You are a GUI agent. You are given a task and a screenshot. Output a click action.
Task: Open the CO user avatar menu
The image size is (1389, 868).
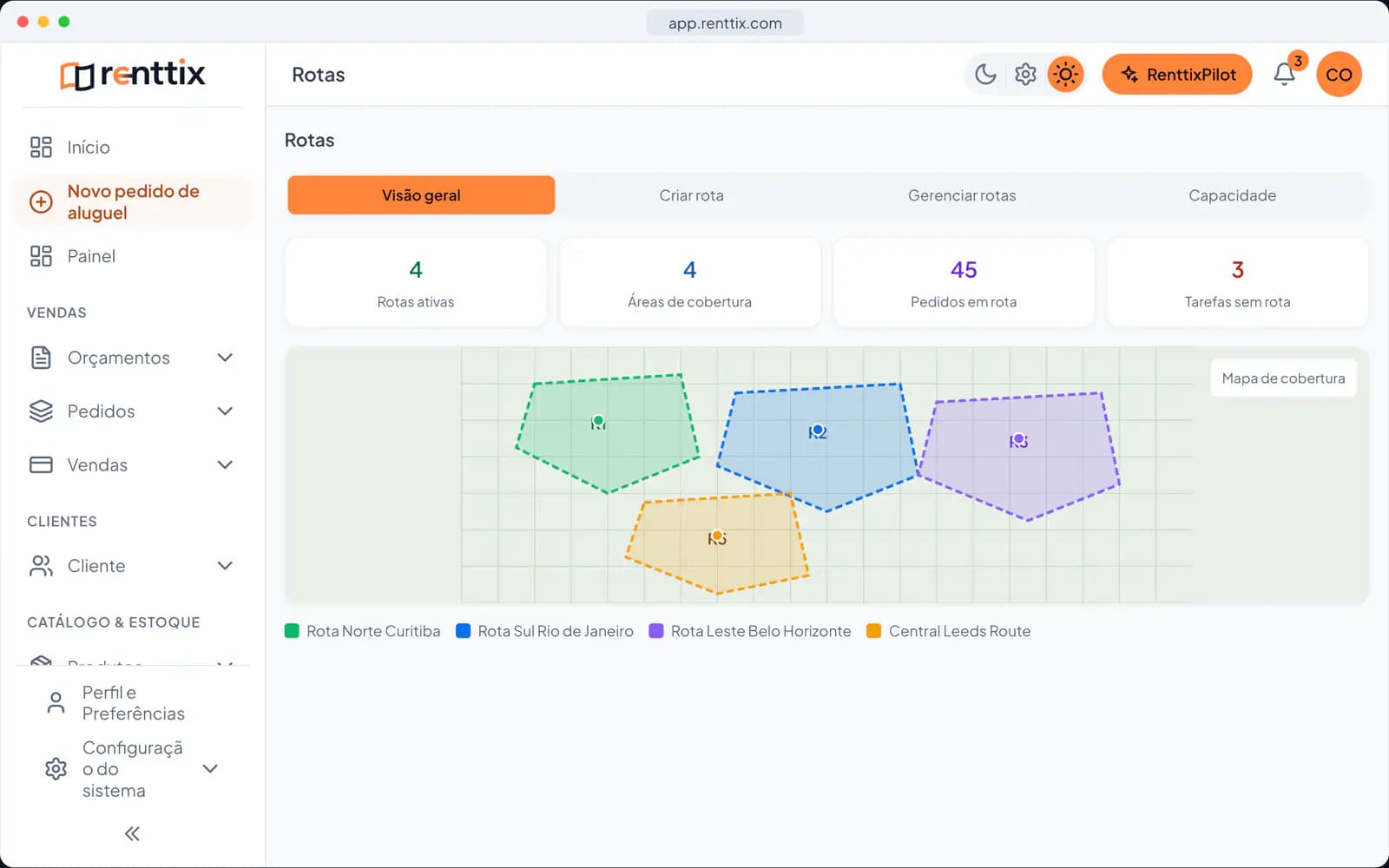1339,75
